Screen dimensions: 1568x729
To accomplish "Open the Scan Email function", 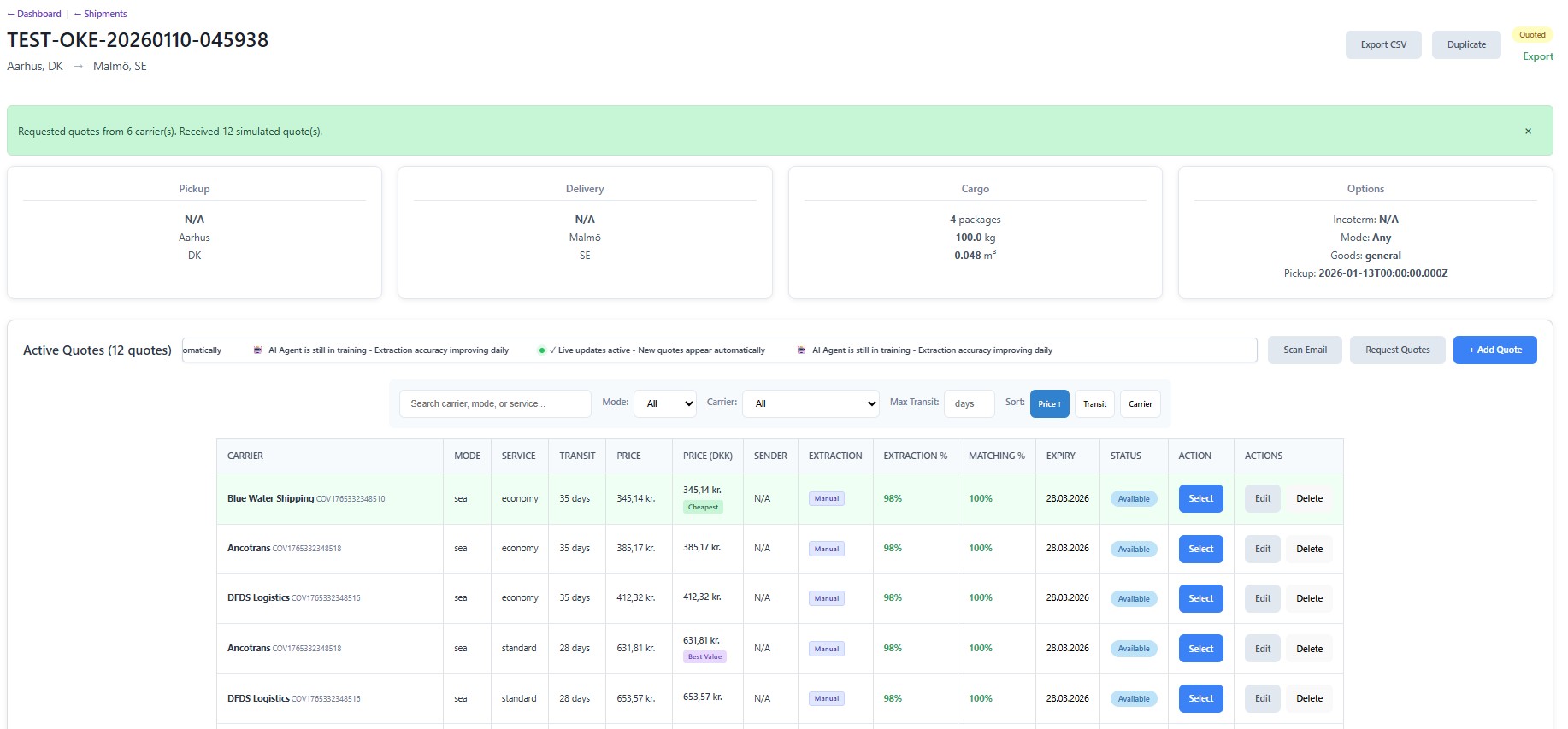I will coord(1305,350).
